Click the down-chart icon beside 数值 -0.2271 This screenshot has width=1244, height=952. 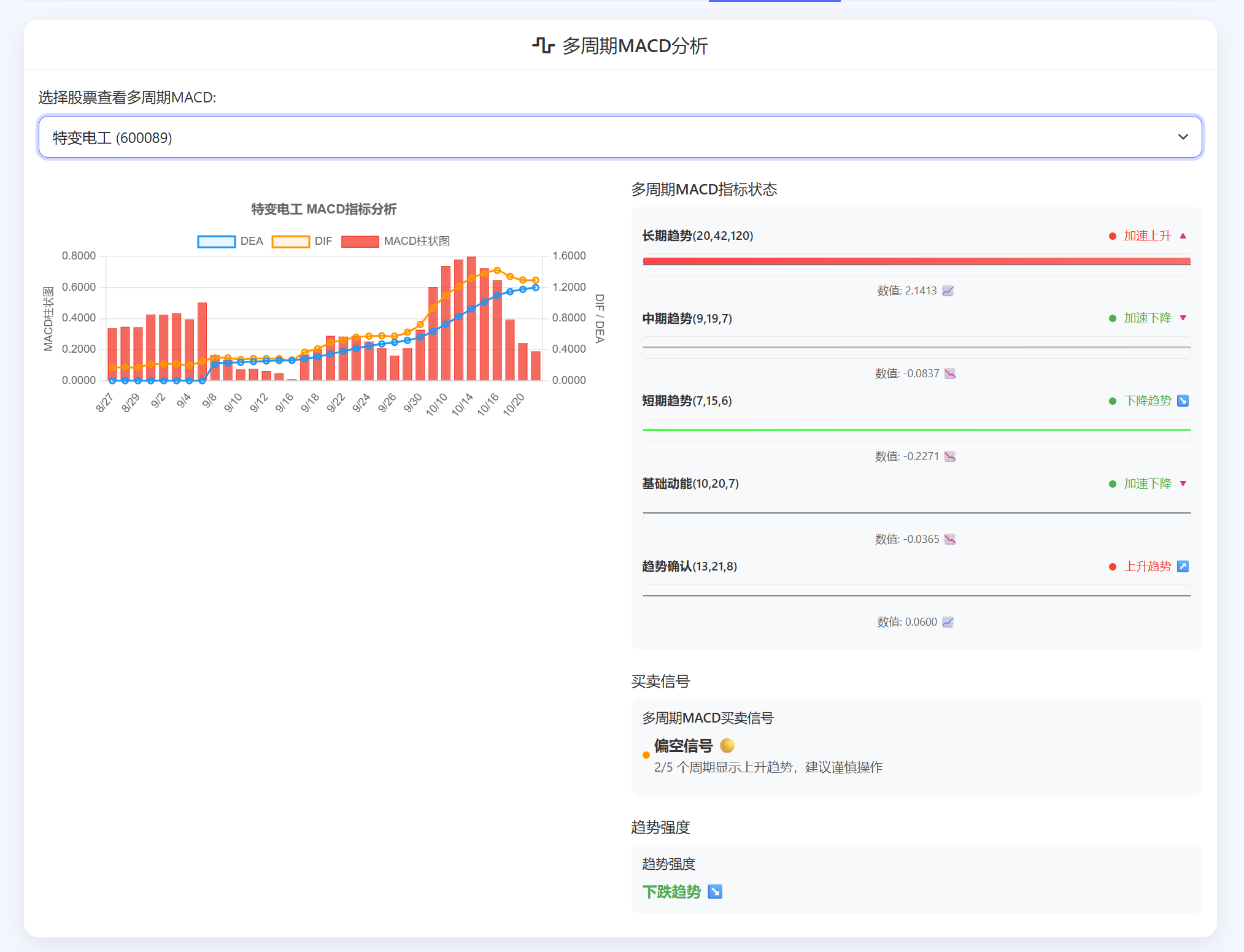pyautogui.click(x=950, y=456)
